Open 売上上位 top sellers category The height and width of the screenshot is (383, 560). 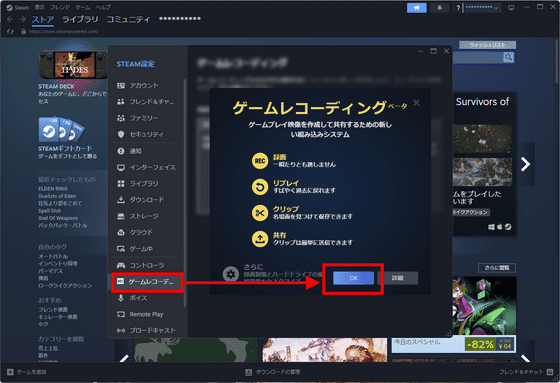tap(48, 348)
